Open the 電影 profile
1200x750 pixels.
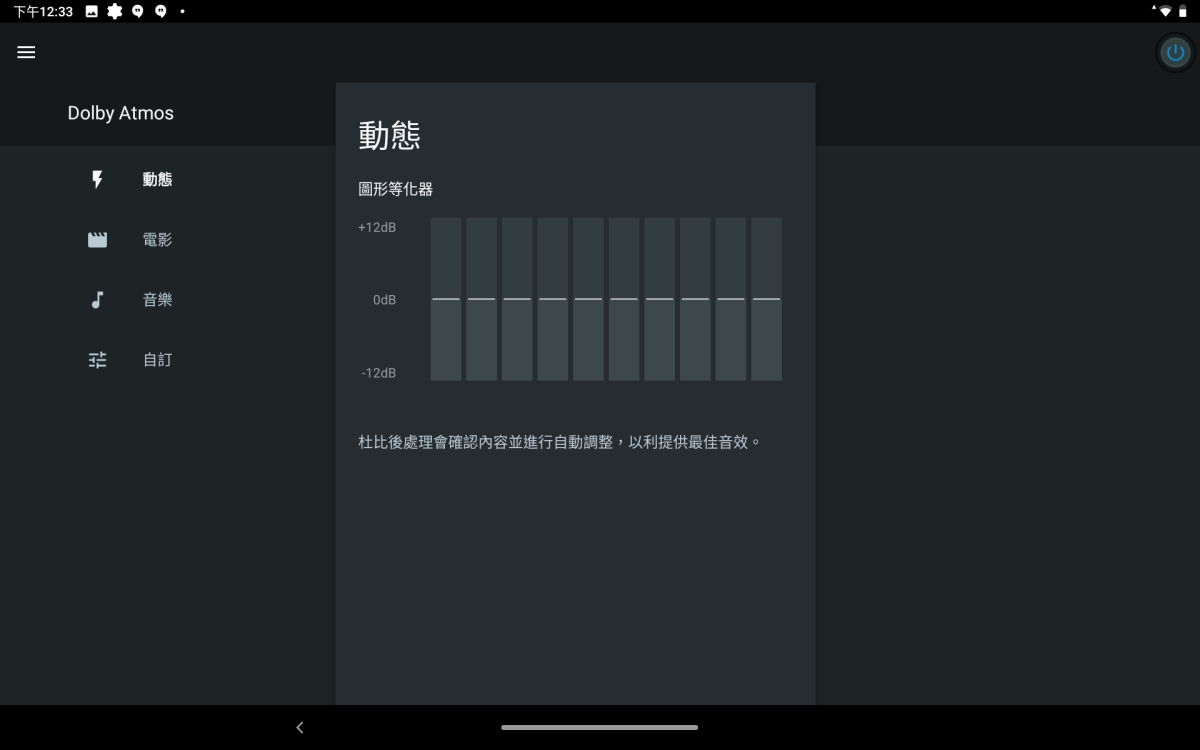[x=157, y=240]
